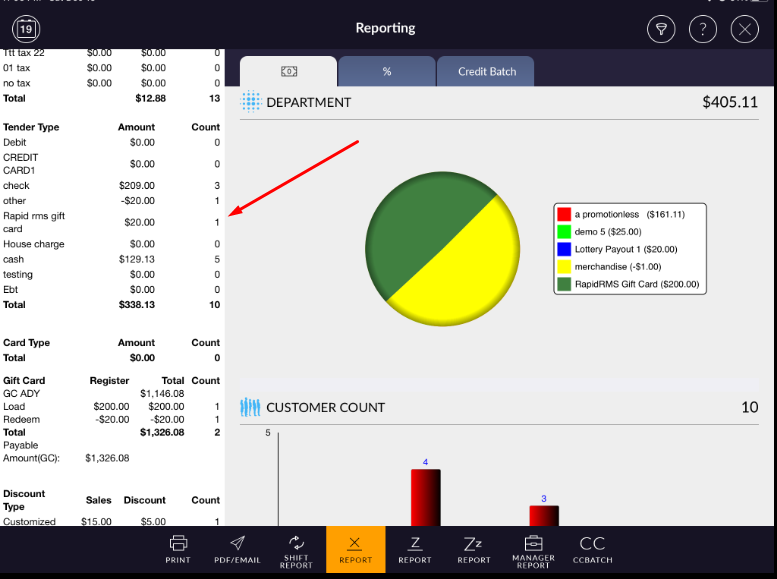The width and height of the screenshot is (777, 579).
Task: Tap the Print icon
Action: tap(178, 549)
